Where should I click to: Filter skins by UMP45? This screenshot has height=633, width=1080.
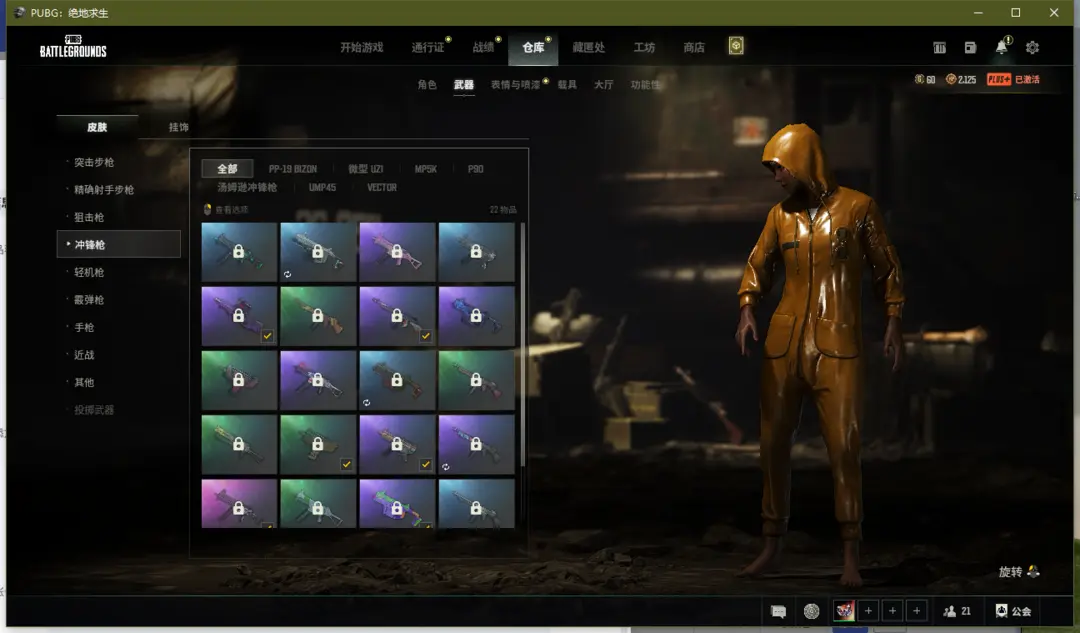click(322, 187)
